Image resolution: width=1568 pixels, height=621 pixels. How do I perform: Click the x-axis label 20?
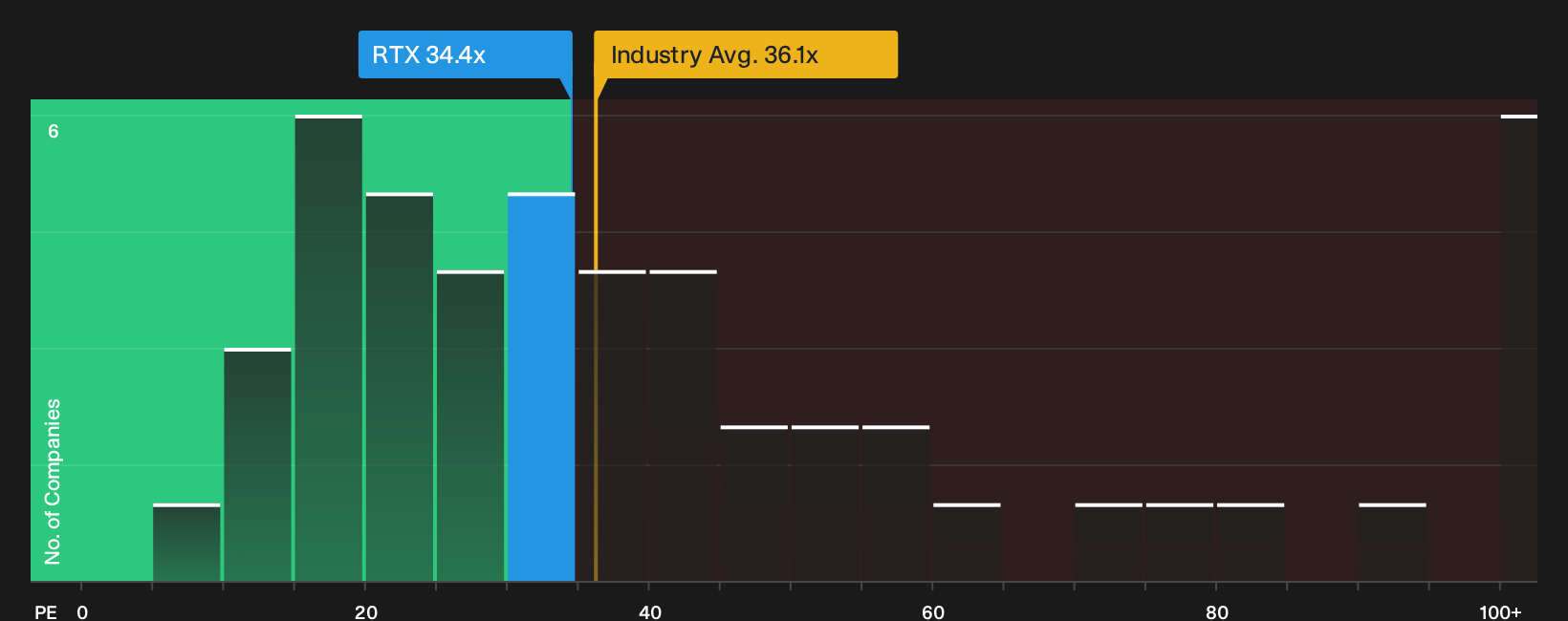[x=365, y=611]
